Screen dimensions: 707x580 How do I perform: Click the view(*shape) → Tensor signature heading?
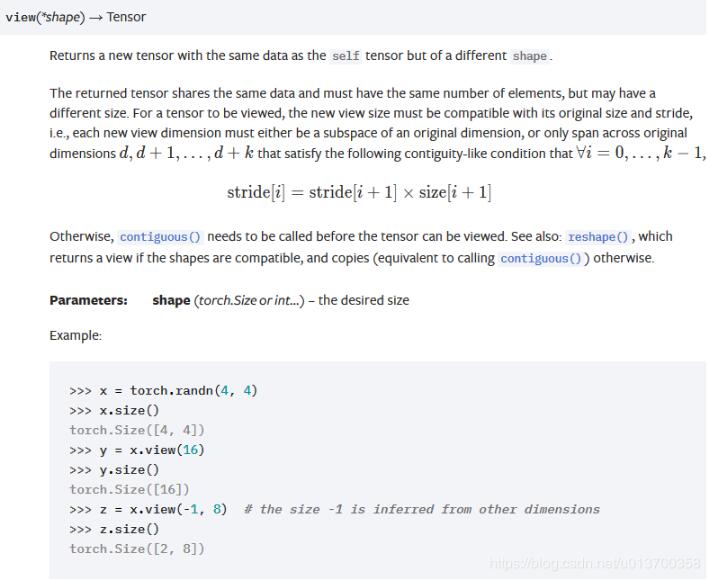76,17
